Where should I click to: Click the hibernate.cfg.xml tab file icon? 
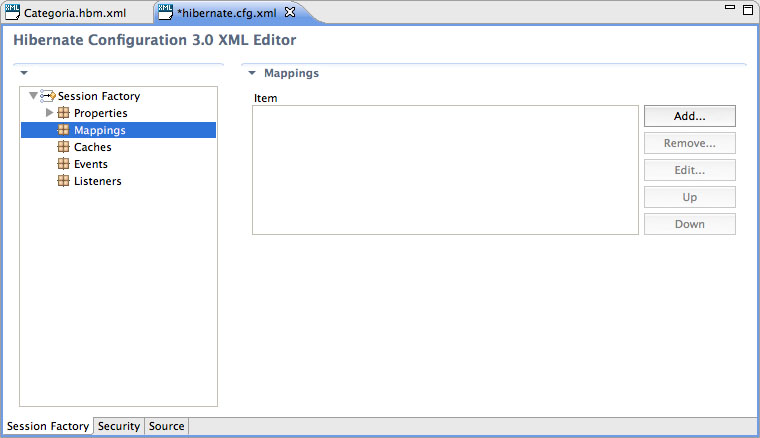165,12
